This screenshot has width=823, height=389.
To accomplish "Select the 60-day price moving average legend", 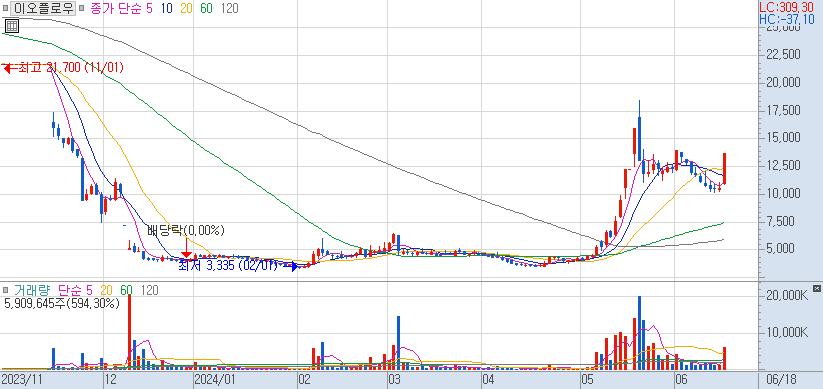I will tap(206, 8).
